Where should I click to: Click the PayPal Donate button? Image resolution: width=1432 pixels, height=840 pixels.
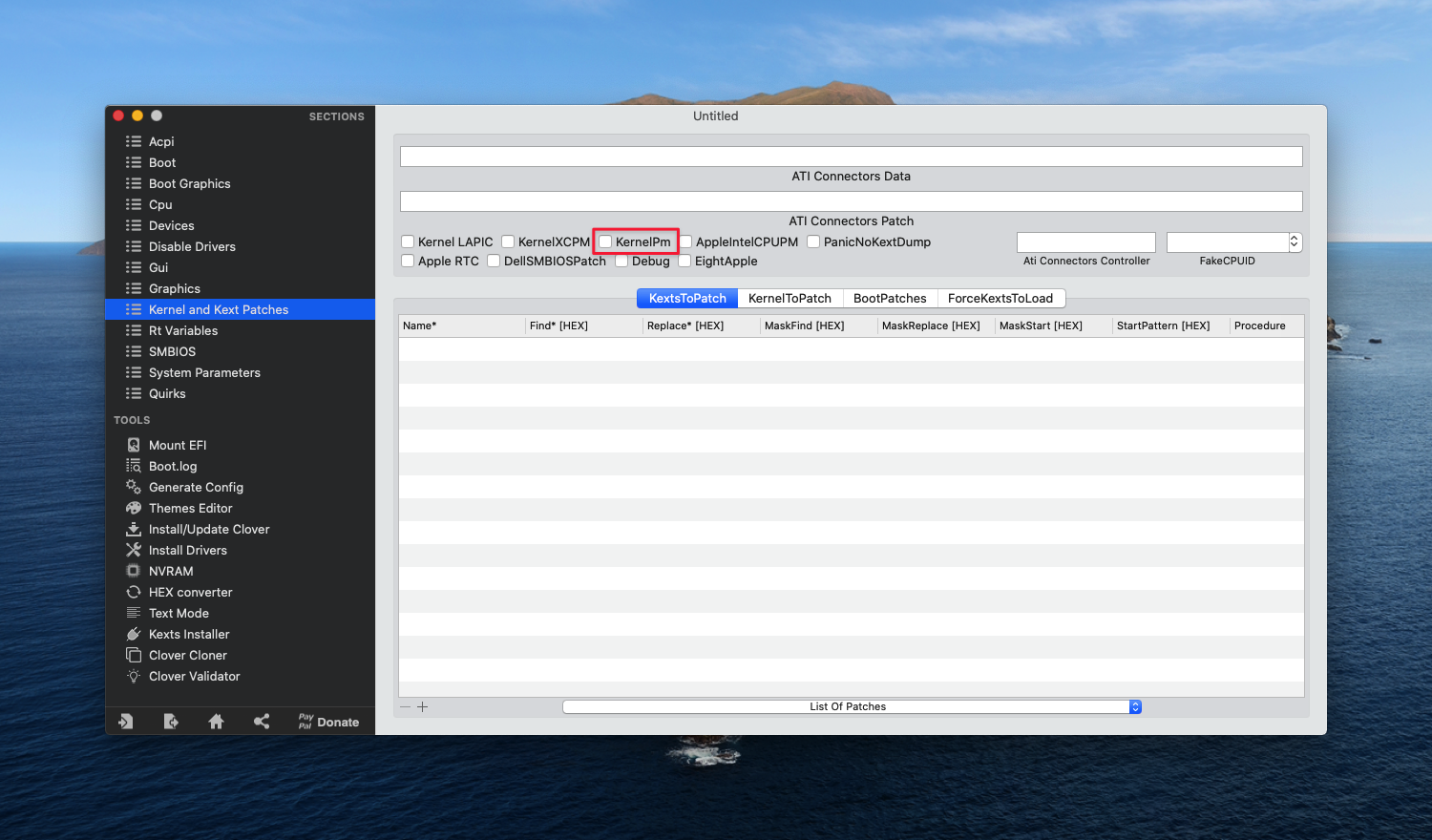click(x=328, y=722)
